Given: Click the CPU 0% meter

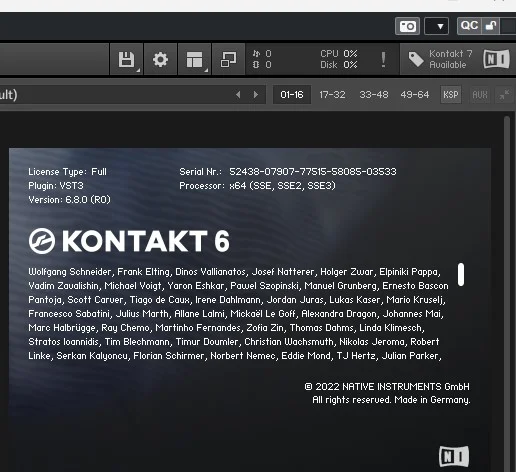Looking at the screenshot, I should click(339, 54).
